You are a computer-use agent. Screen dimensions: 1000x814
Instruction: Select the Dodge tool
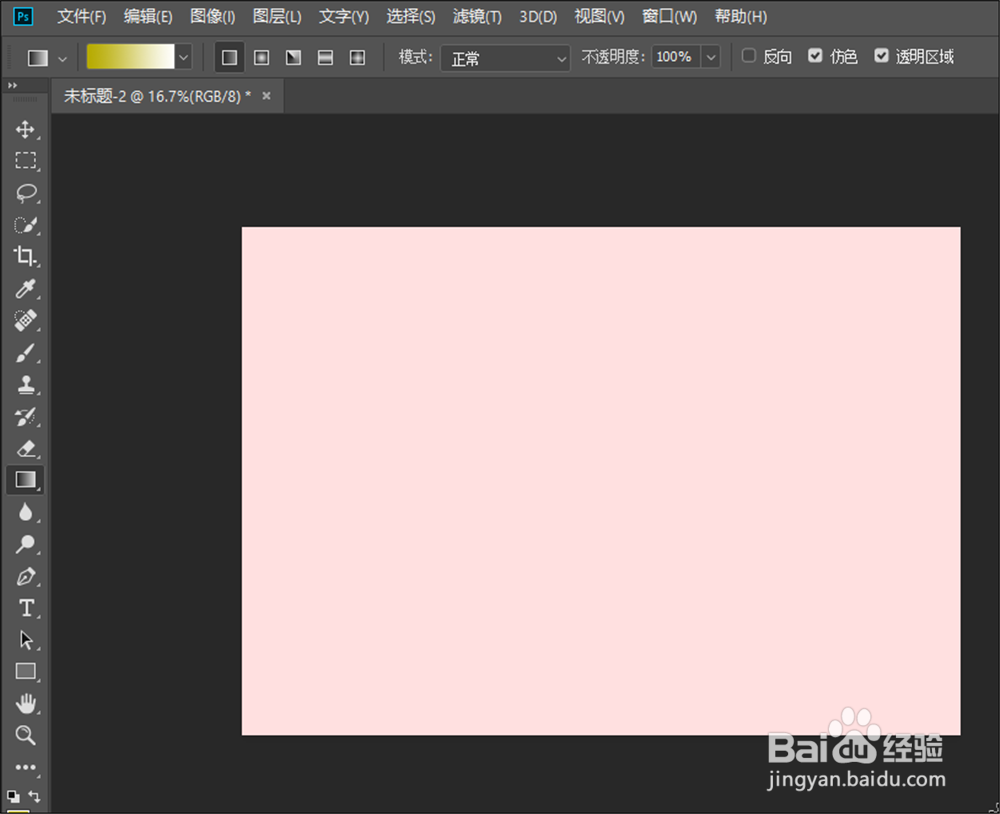coord(26,544)
